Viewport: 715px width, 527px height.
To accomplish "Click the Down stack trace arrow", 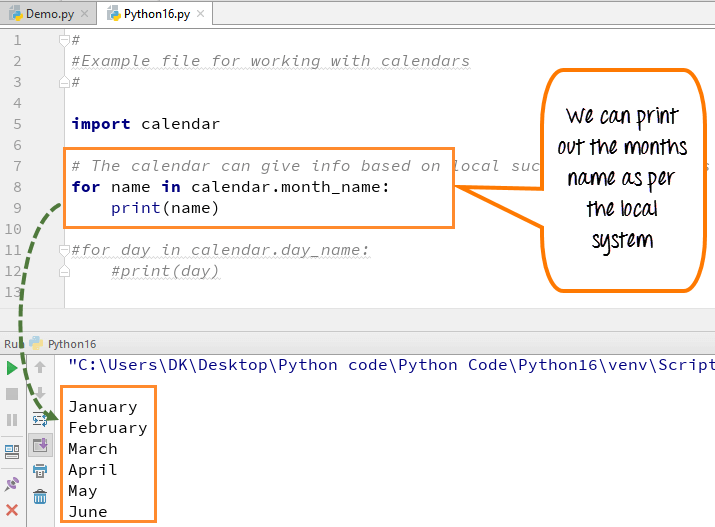I will [40, 393].
